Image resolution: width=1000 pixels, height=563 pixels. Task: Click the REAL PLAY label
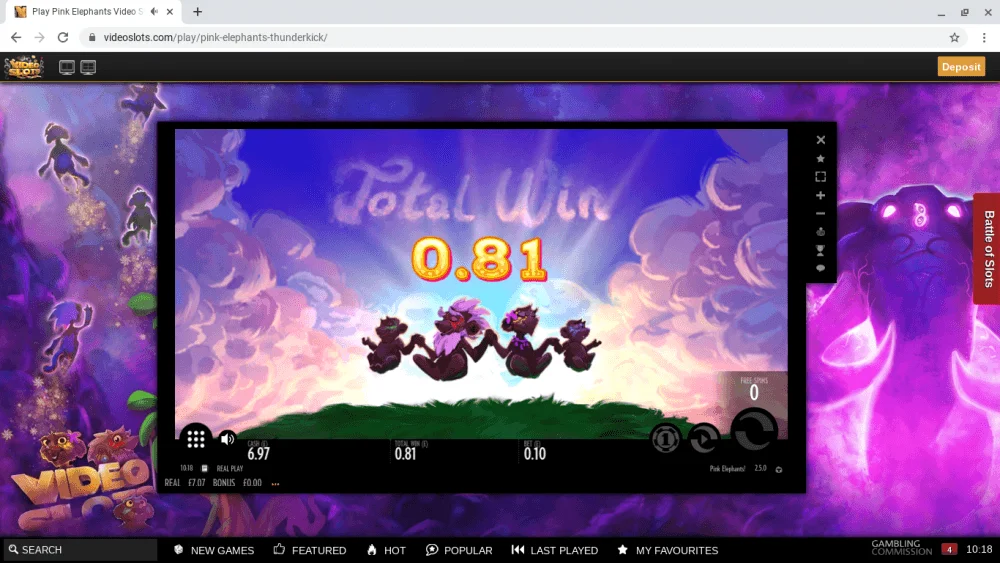click(230, 469)
